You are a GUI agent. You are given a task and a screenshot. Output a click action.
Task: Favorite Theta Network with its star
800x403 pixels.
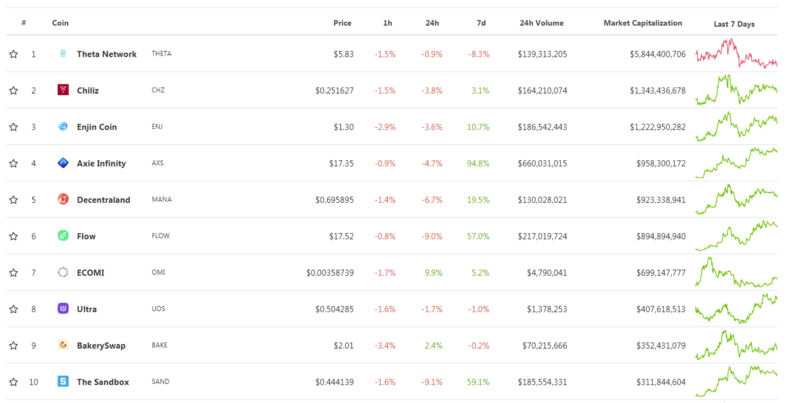coord(14,54)
